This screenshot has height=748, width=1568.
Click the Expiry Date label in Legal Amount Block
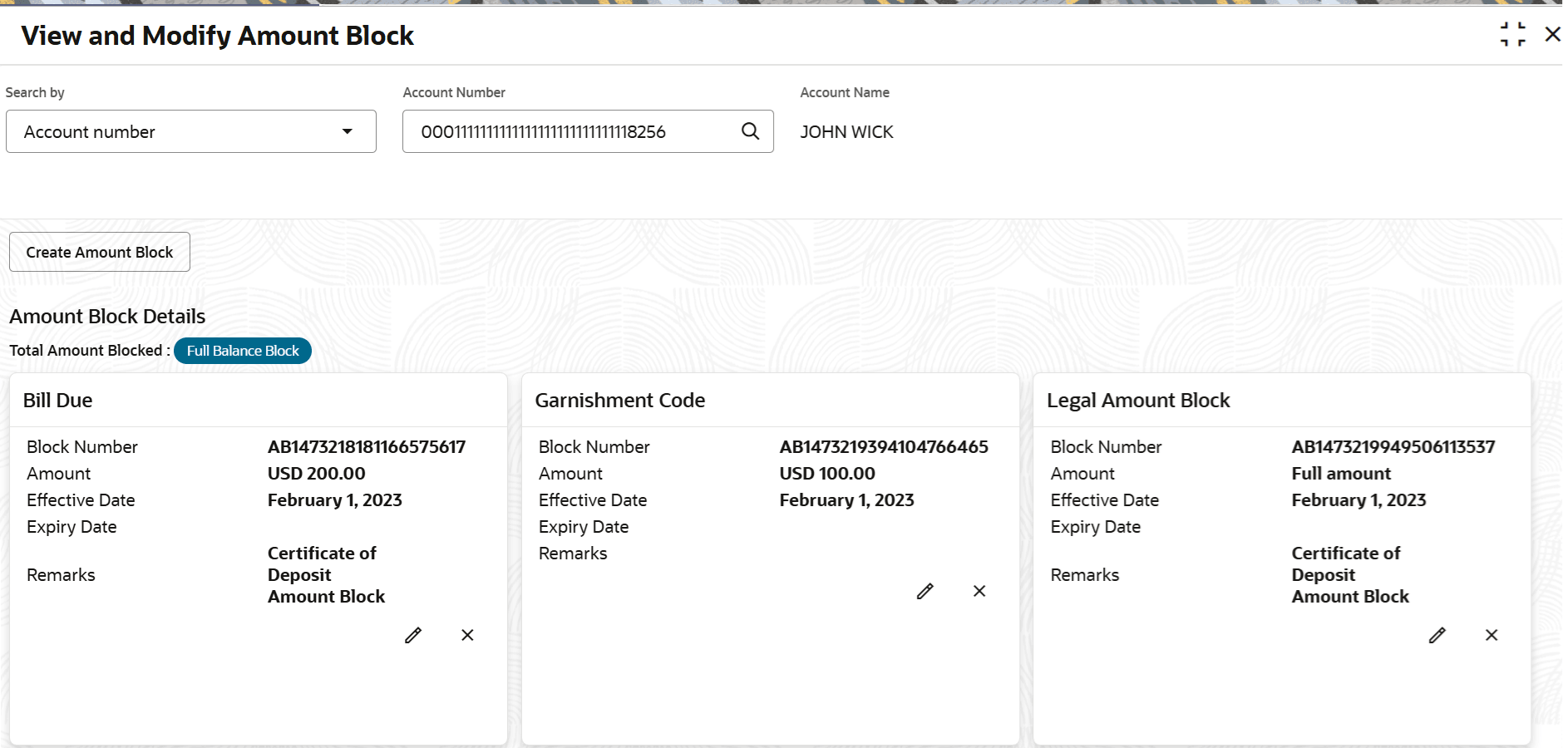[1096, 527]
